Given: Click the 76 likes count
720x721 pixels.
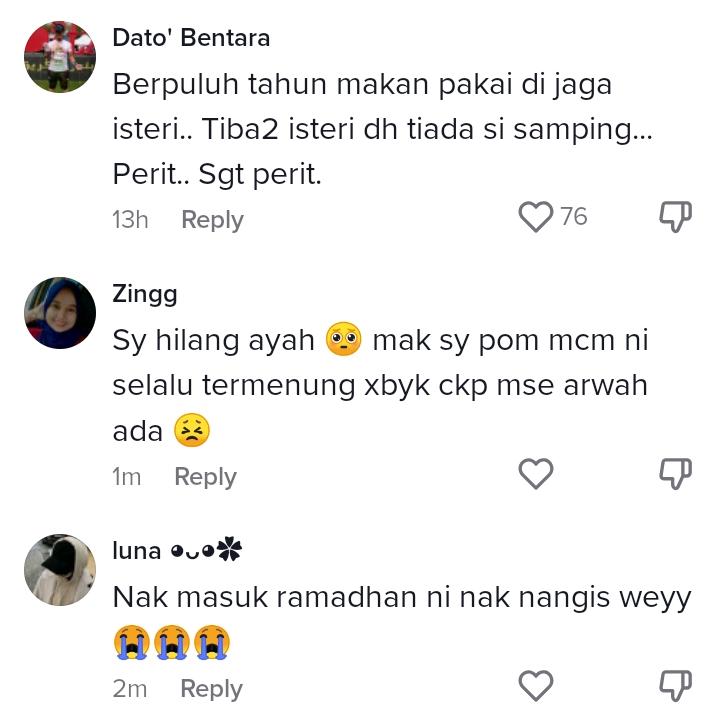Looking at the screenshot, I should pyautogui.click(x=574, y=217).
